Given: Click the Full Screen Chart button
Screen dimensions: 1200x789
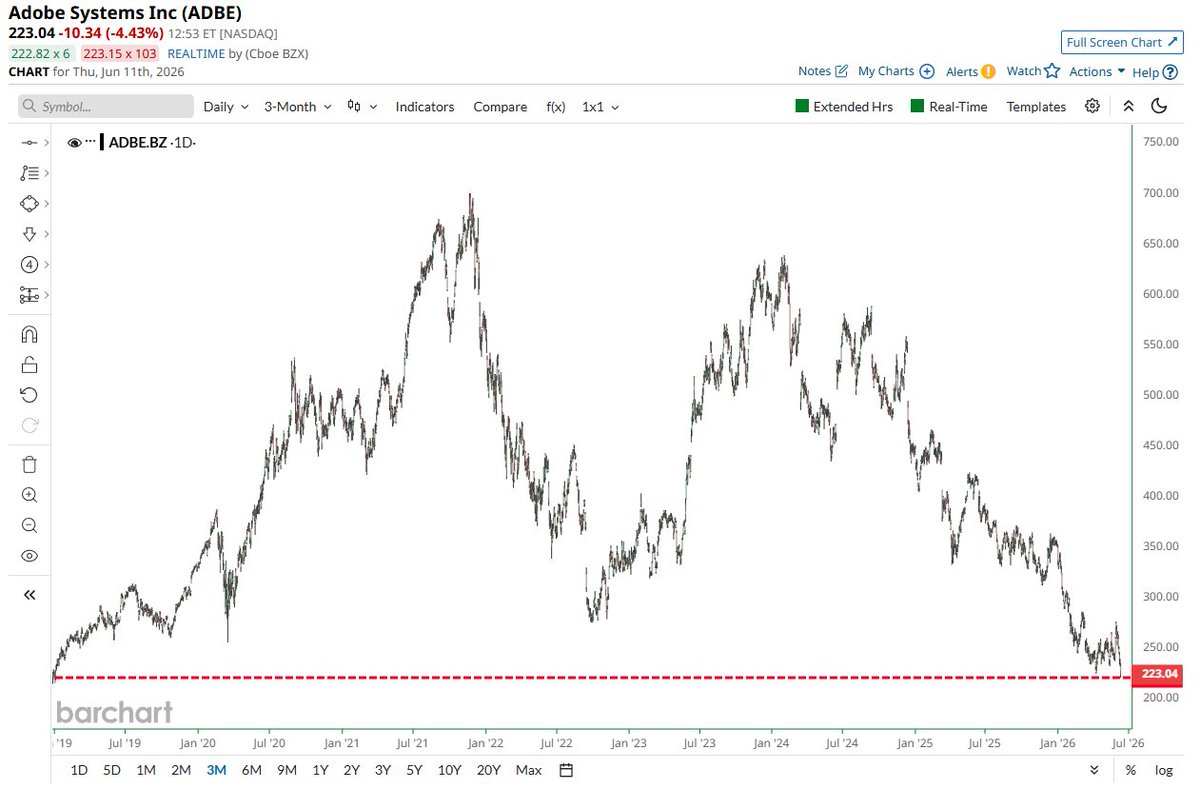Looking at the screenshot, I should [x=1121, y=42].
